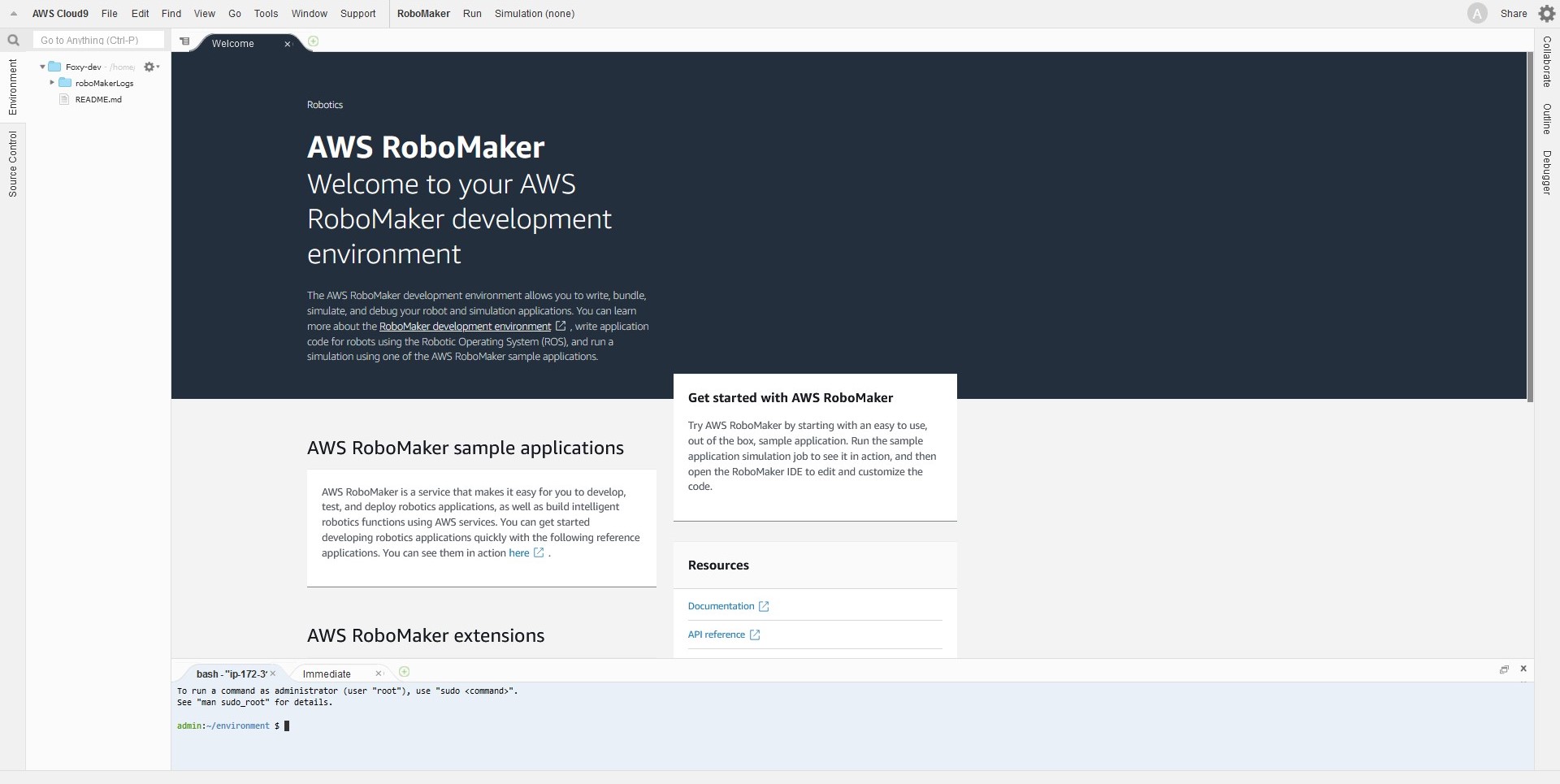
Task: Open RoboMaker development environment link
Action: click(x=465, y=327)
